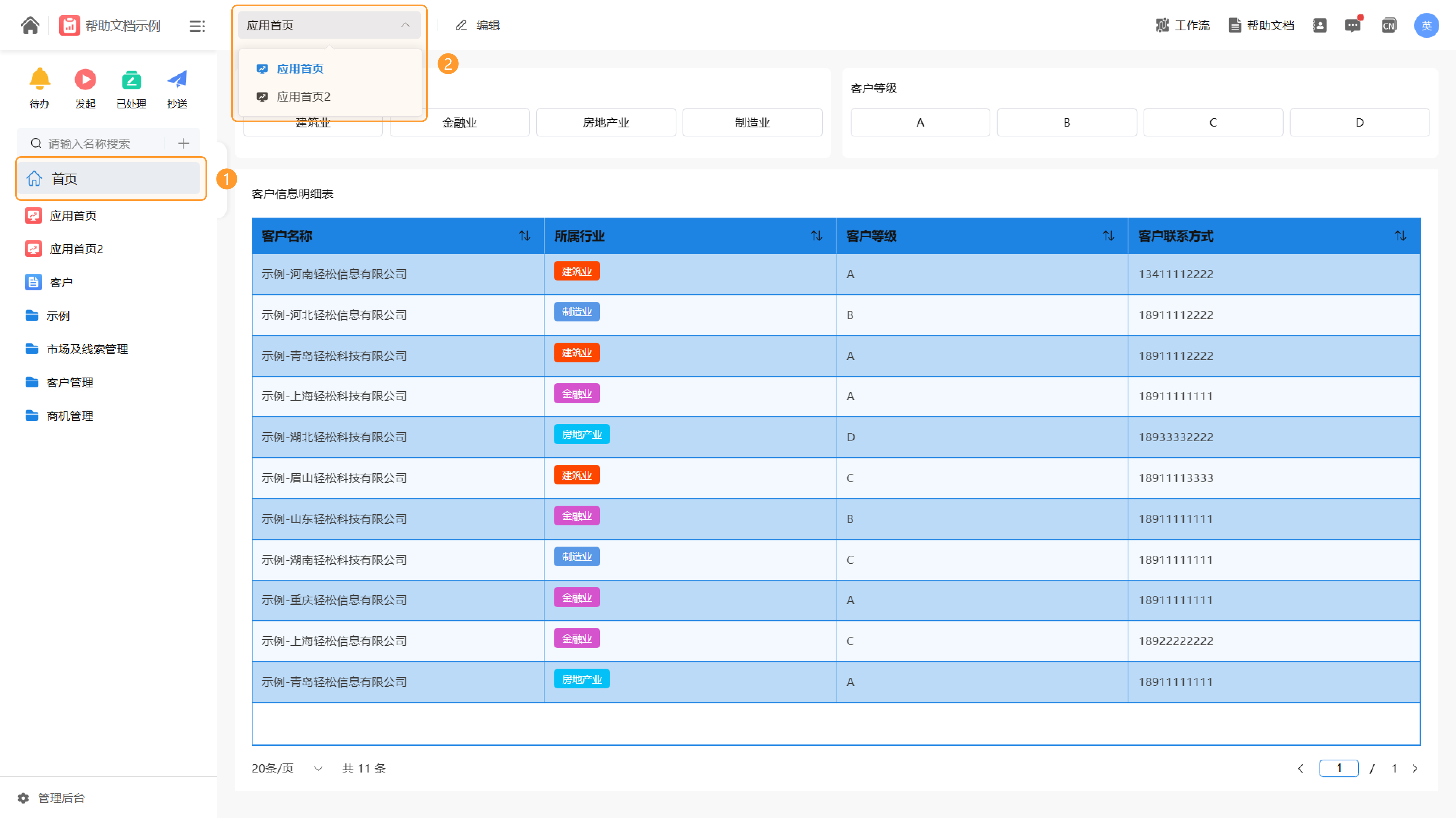Collapse sidebar with the menu list icon
The height and width of the screenshot is (818, 1456).
(197, 26)
